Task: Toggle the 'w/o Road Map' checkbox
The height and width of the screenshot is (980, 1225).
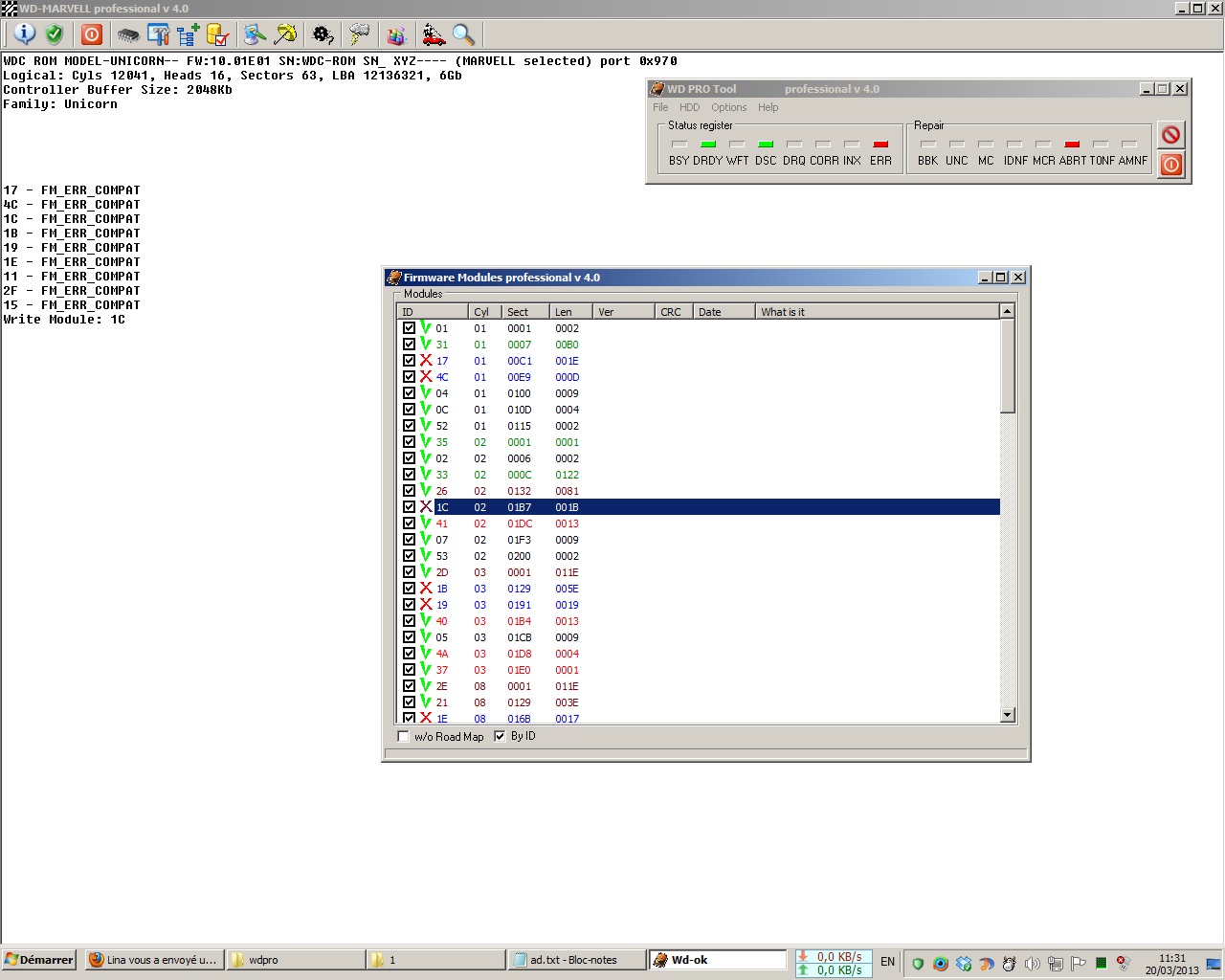Action: (x=404, y=737)
